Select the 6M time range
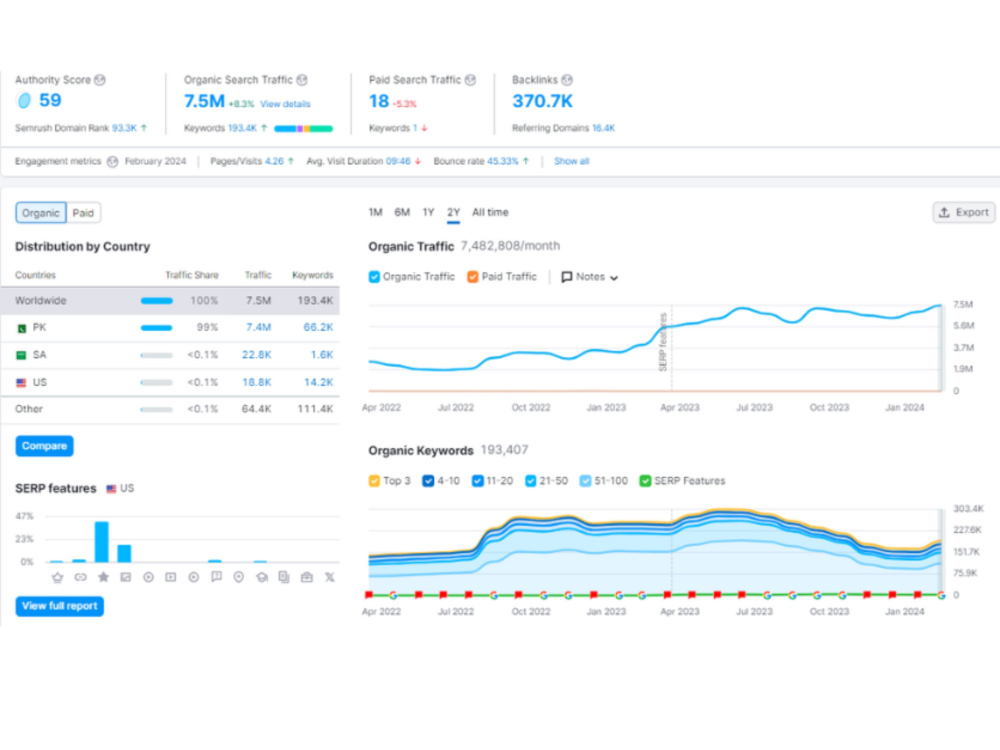This screenshot has width=1000, height=750. (402, 212)
